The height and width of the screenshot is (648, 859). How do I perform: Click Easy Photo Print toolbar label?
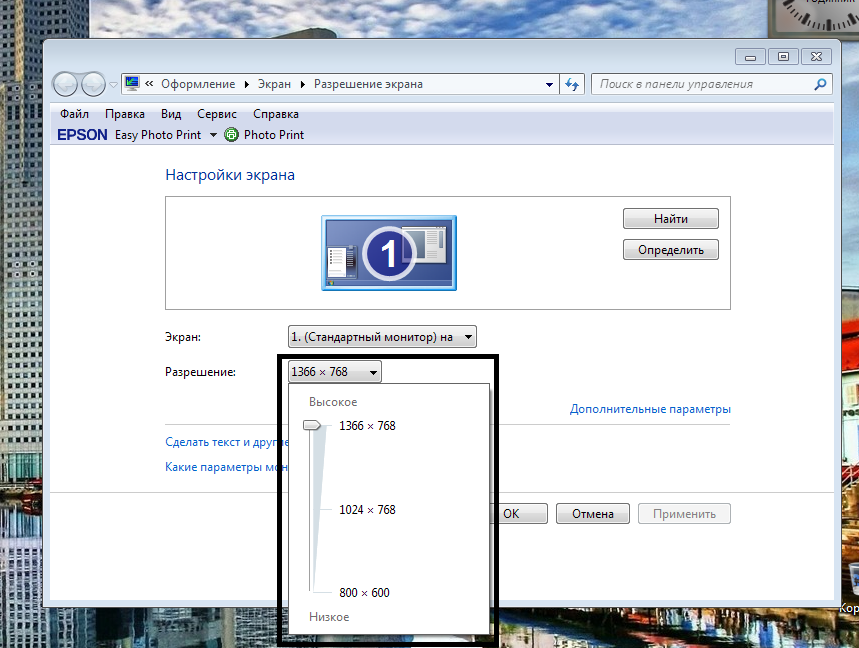pyautogui.click(x=158, y=135)
